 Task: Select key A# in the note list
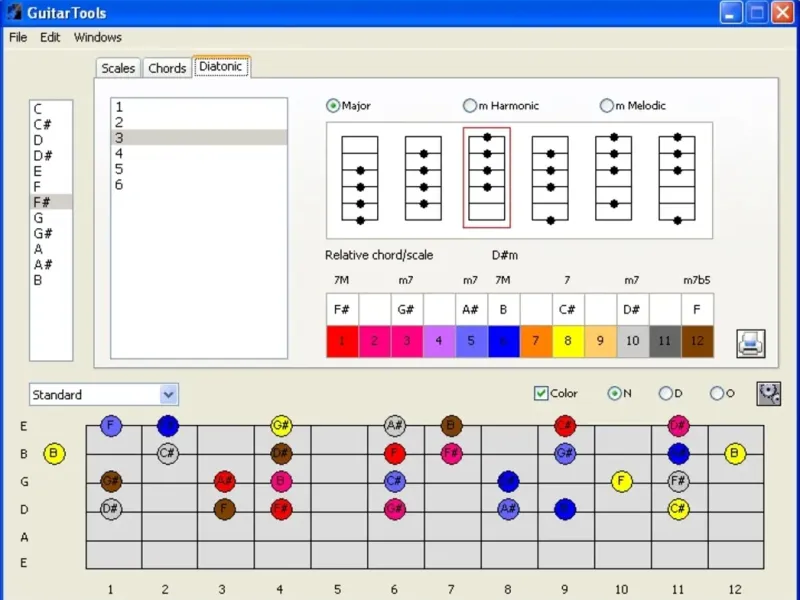[x=51, y=264]
